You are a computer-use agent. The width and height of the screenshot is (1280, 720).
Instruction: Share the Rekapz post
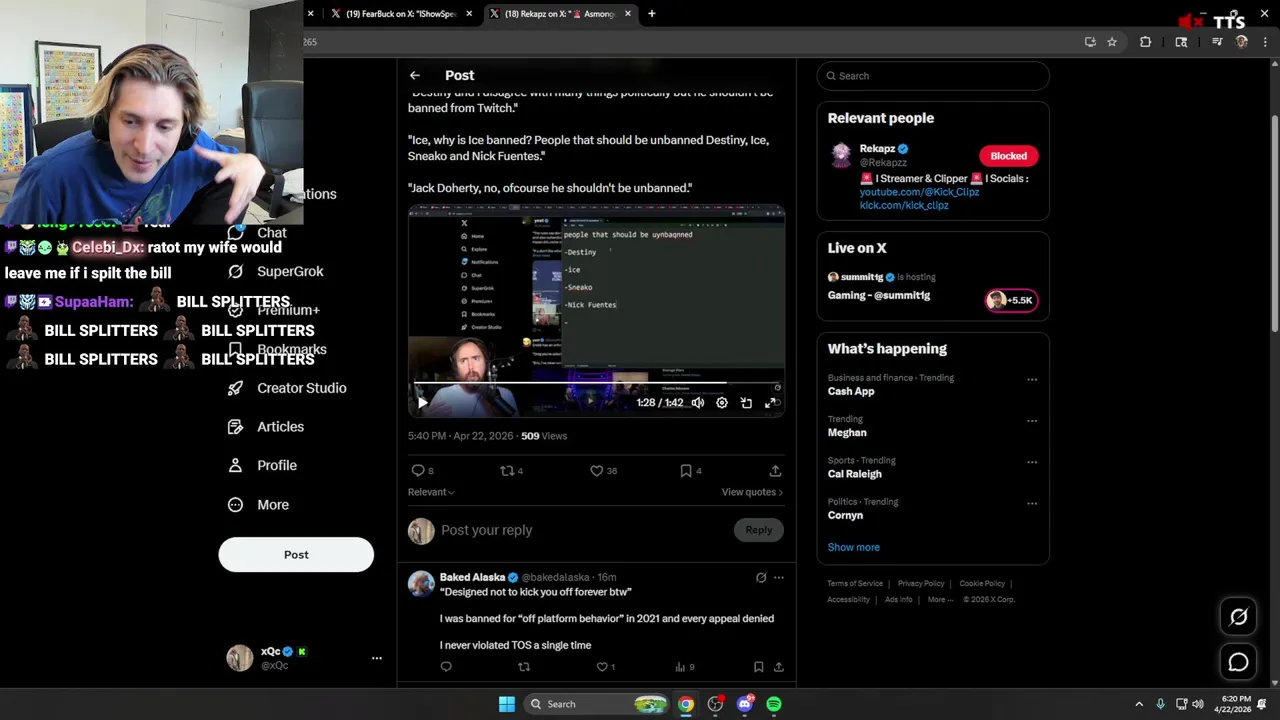pyautogui.click(x=775, y=470)
